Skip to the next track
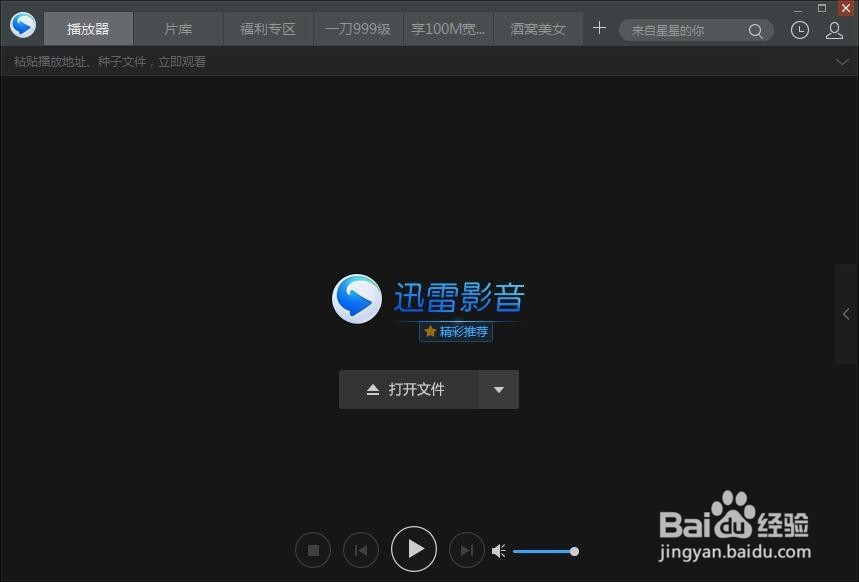 pyautogui.click(x=467, y=550)
